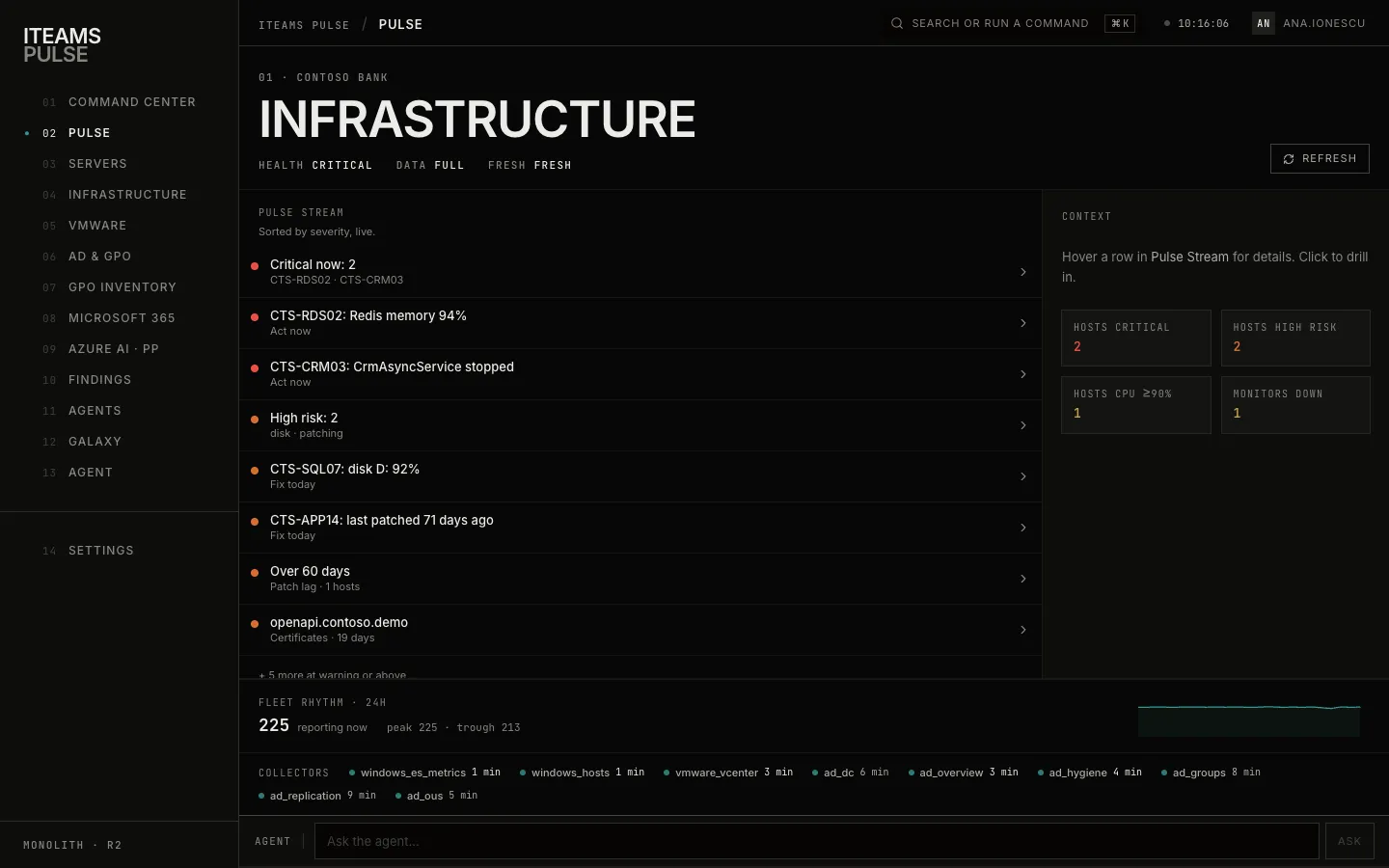This screenshot has width=1389, height=868.
Task: Click the windows_es_metrics collector
Action: [424, 773]
